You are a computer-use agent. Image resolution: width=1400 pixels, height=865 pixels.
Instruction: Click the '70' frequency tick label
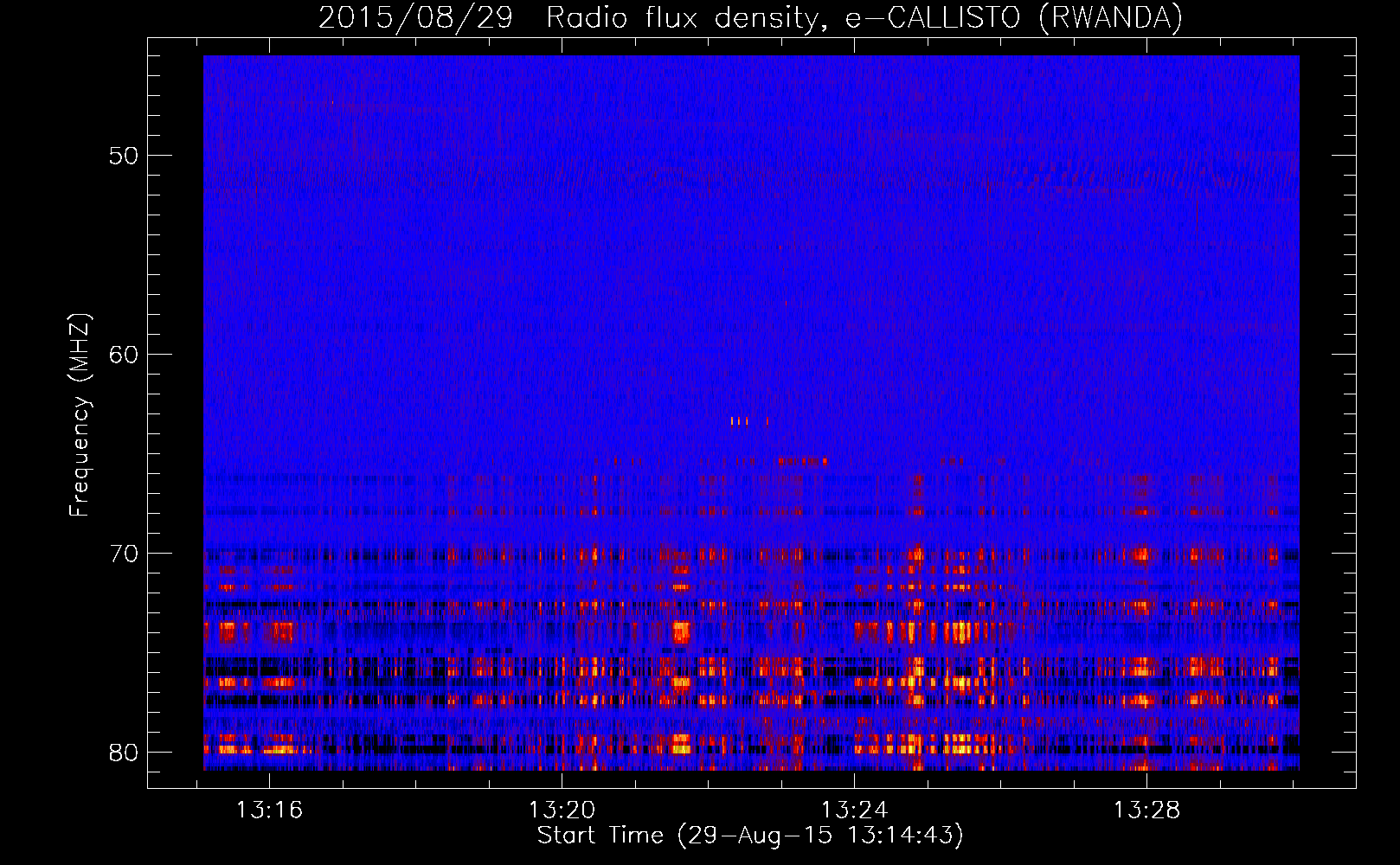[124, 554]
